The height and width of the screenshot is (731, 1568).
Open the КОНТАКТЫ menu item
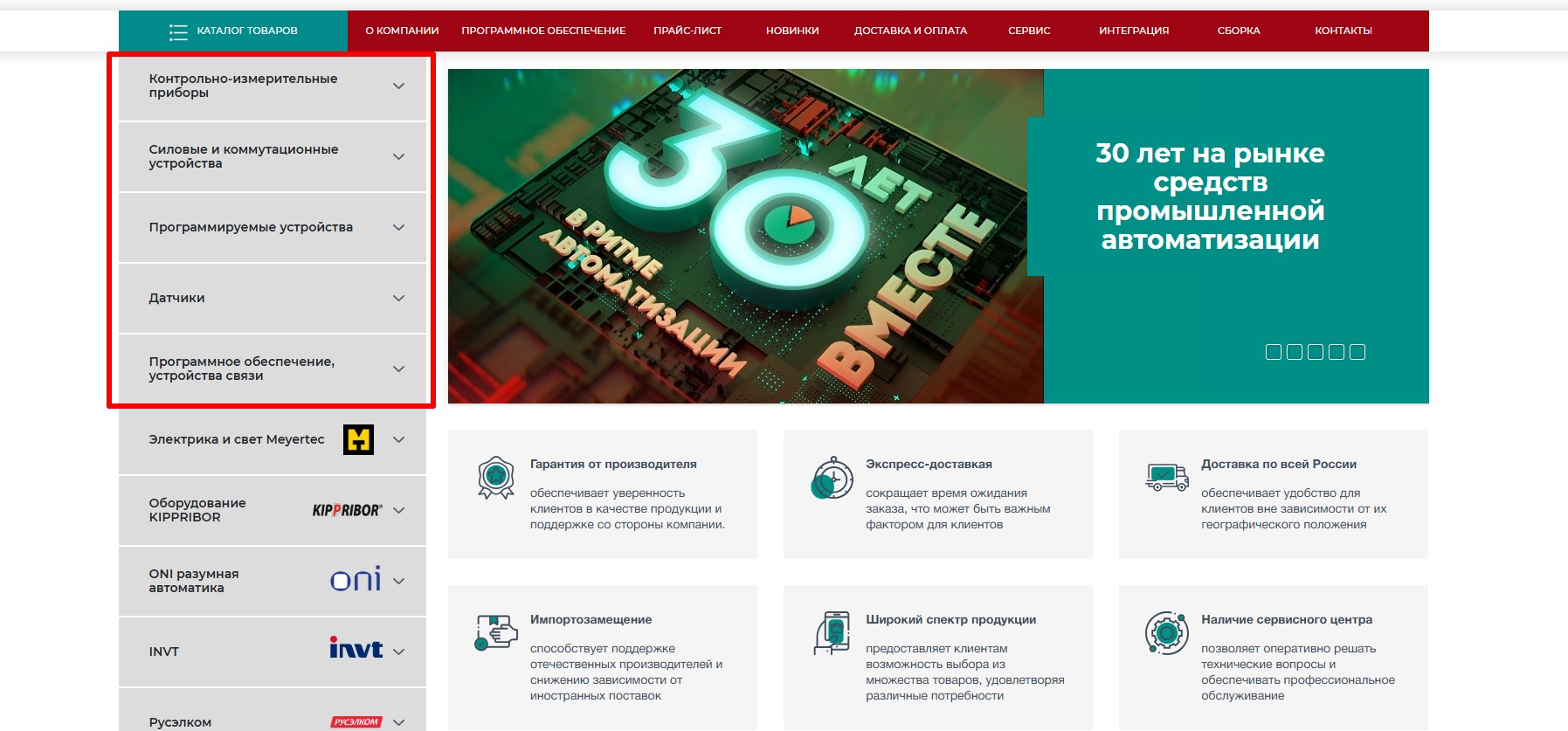point(1343,31)
